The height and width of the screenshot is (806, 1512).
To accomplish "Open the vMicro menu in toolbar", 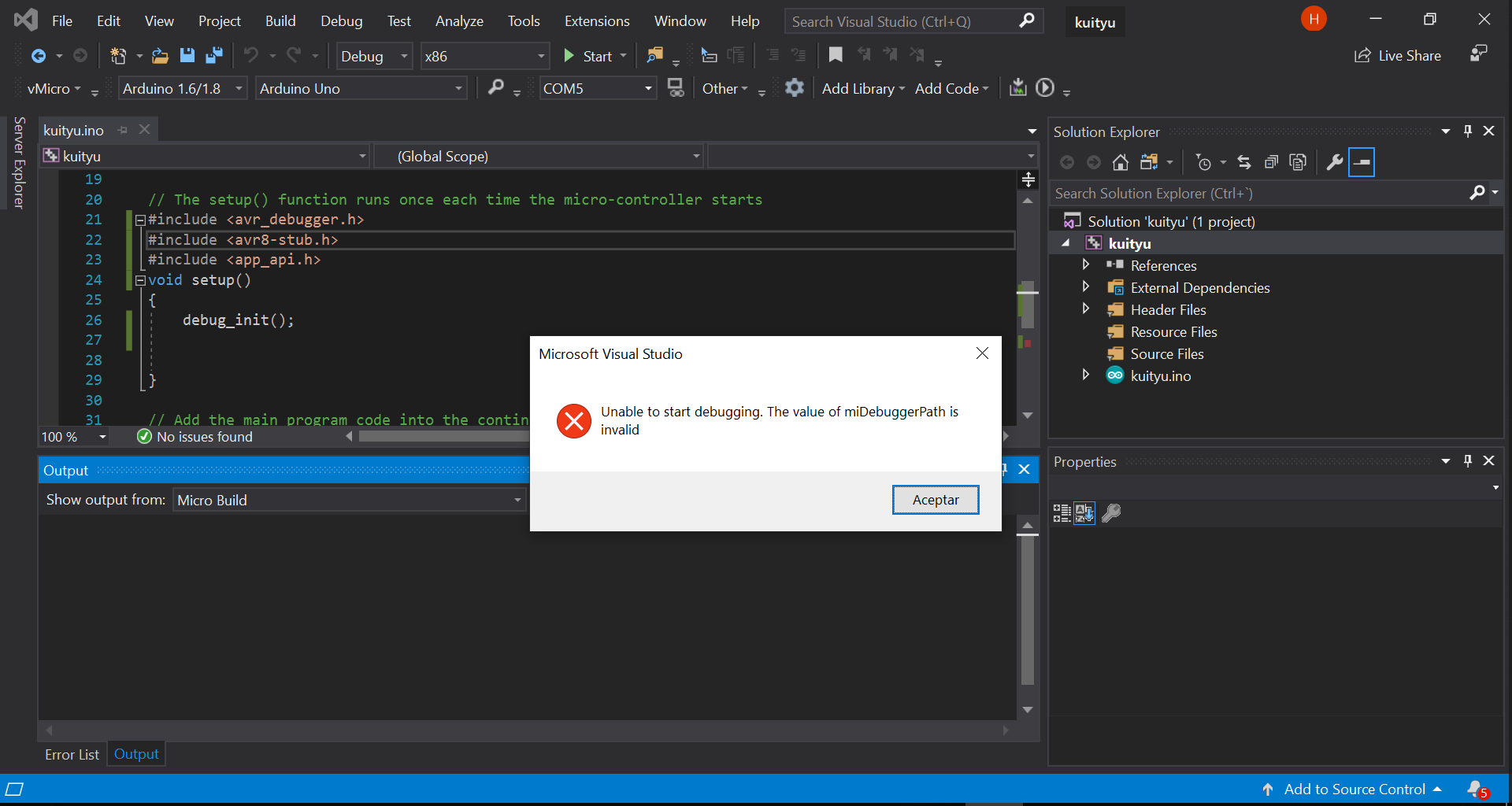I will click(x=54, y=88).
